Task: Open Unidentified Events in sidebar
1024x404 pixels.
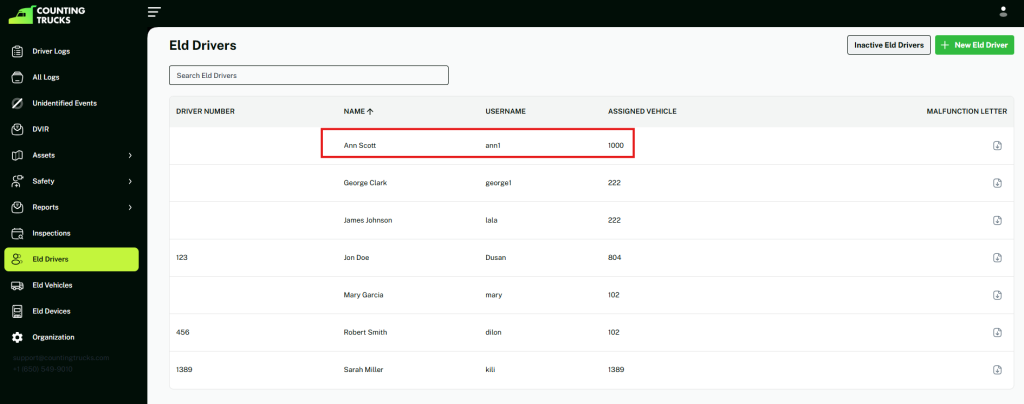Action: pyautogui.click(x=64, y=103)
